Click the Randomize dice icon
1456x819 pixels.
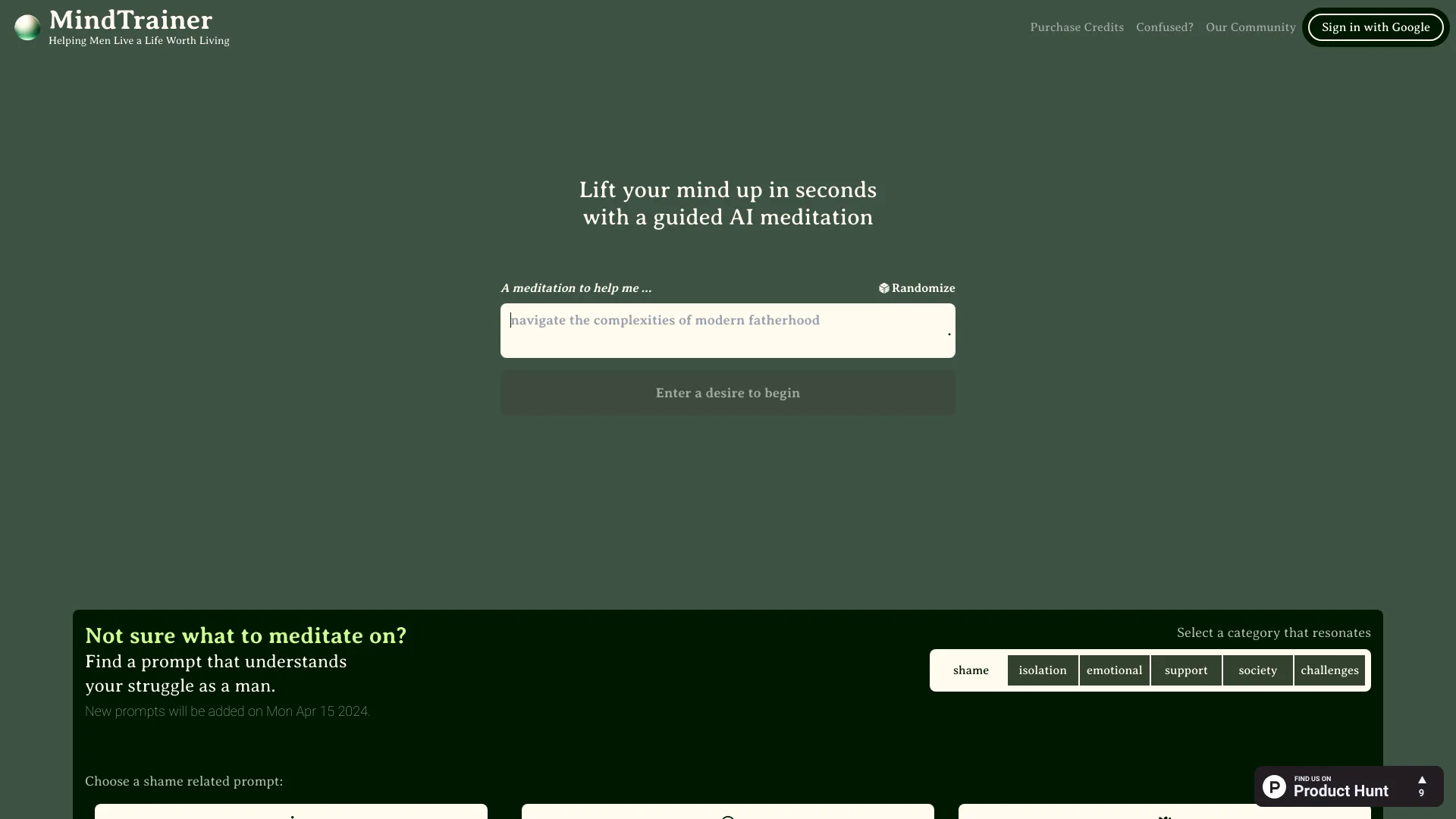[x=883, y=288]
